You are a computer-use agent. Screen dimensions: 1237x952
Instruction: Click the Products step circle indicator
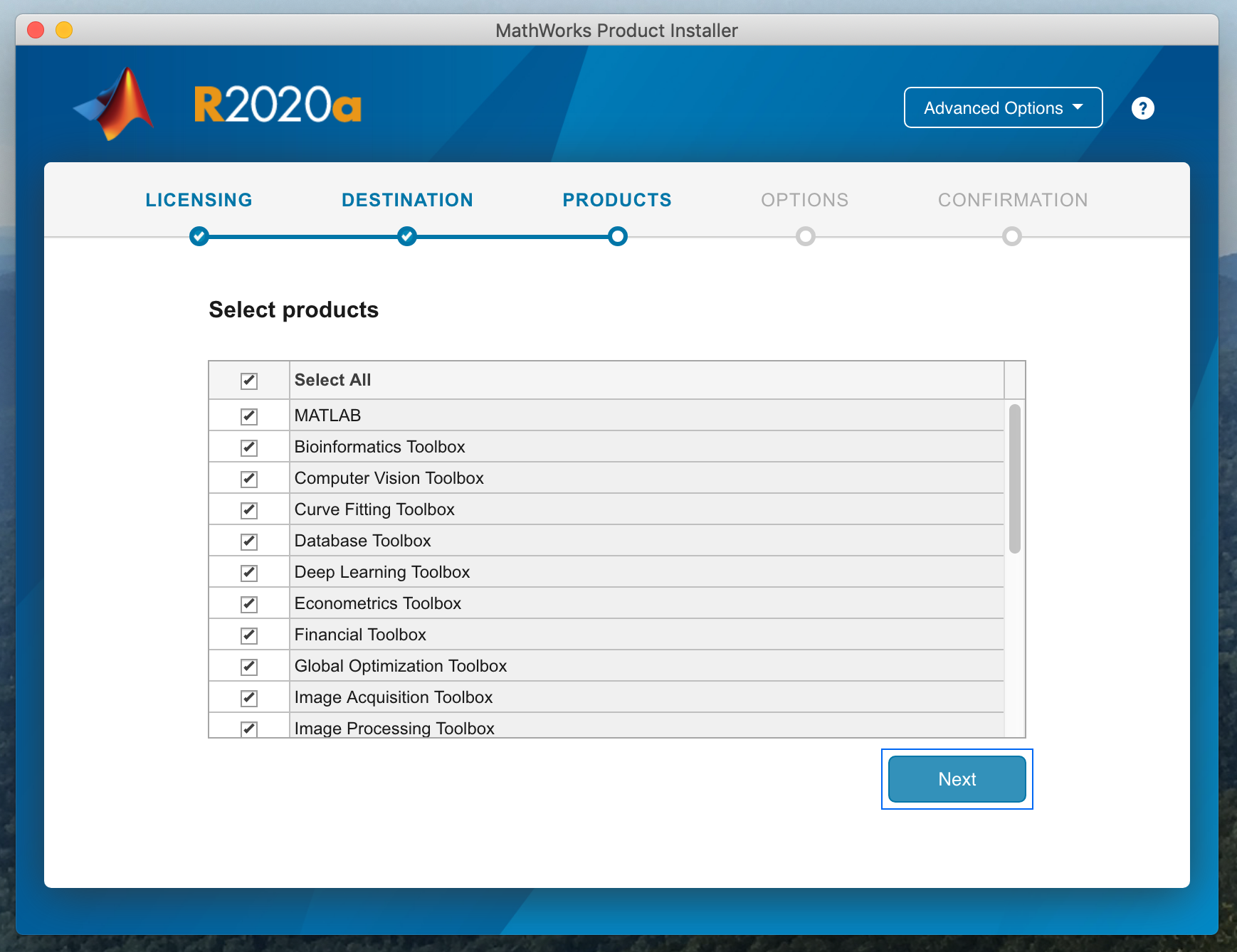[x=618, y=236]
